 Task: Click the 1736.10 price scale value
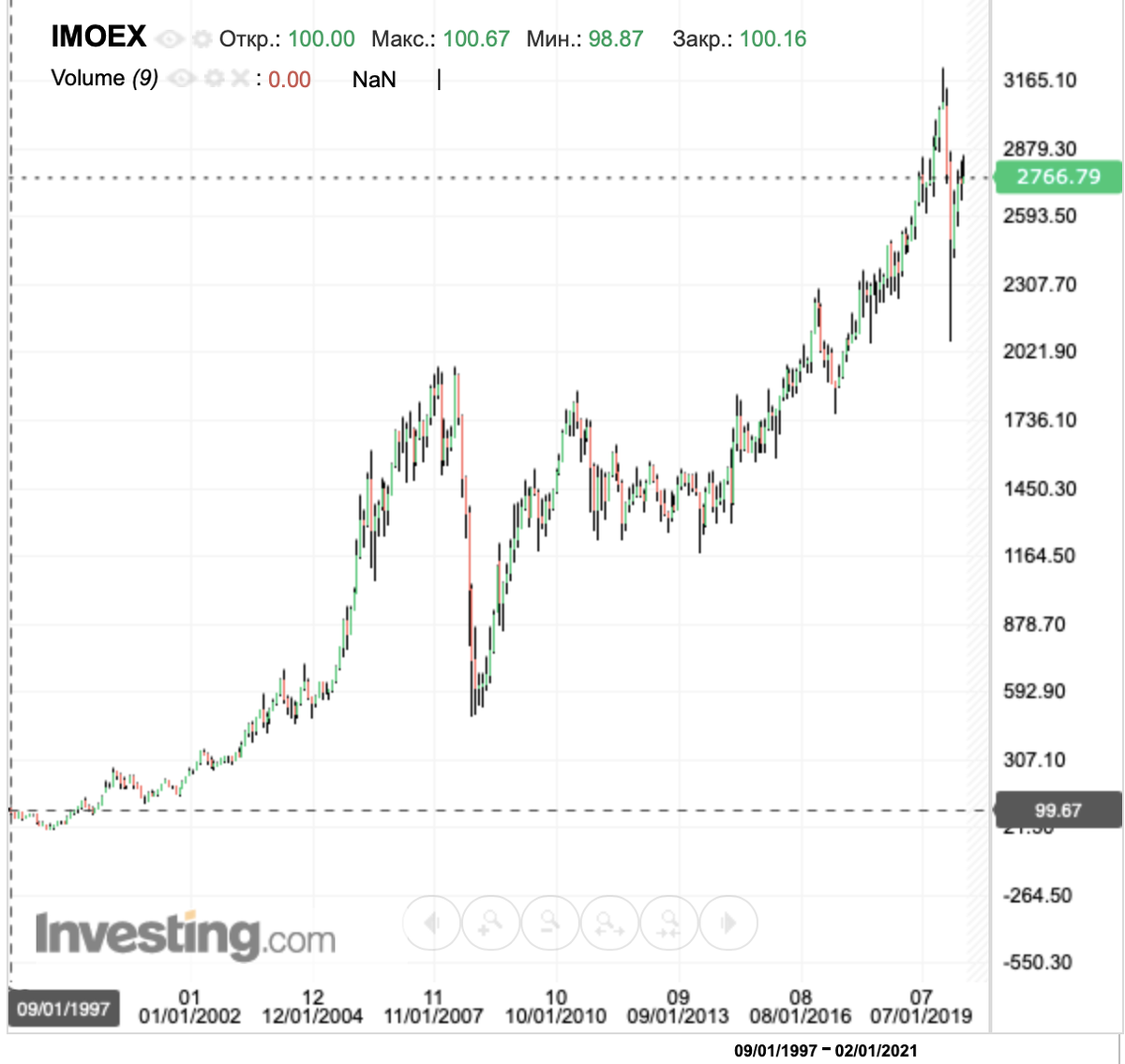1040,420
